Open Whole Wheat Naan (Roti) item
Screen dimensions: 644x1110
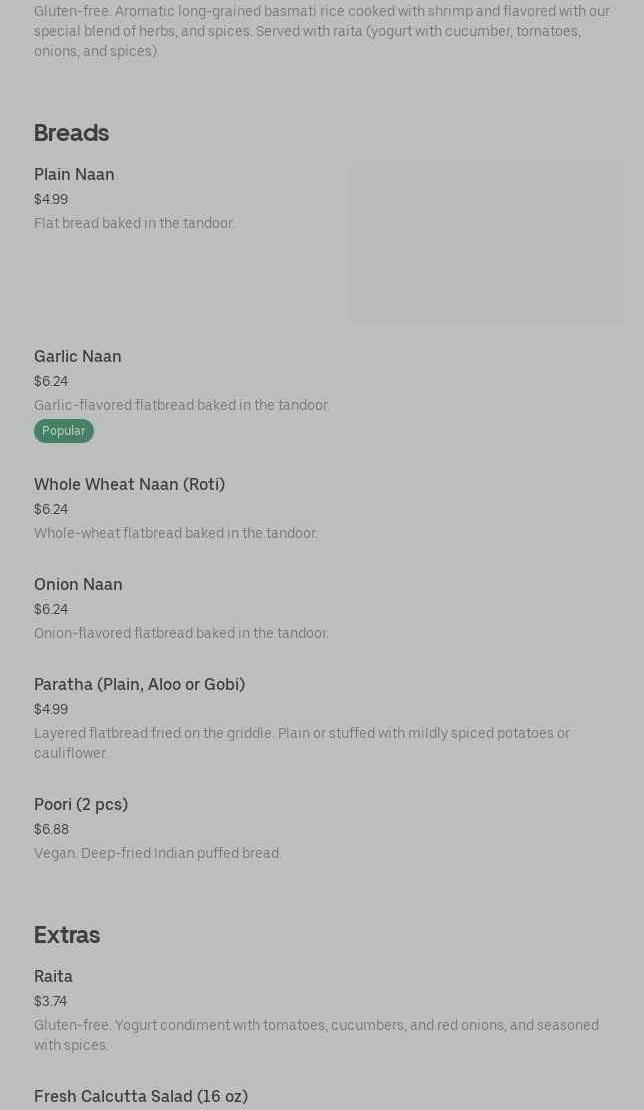(129, 485)
